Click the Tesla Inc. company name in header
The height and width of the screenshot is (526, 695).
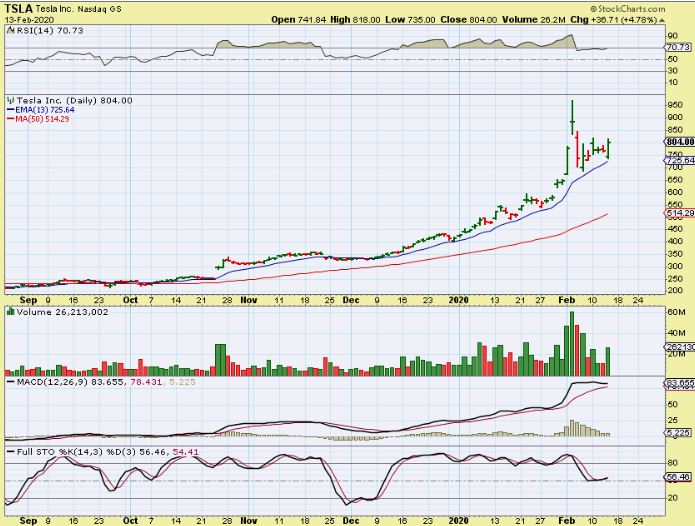pyautogui.click(x=55, y=9)
